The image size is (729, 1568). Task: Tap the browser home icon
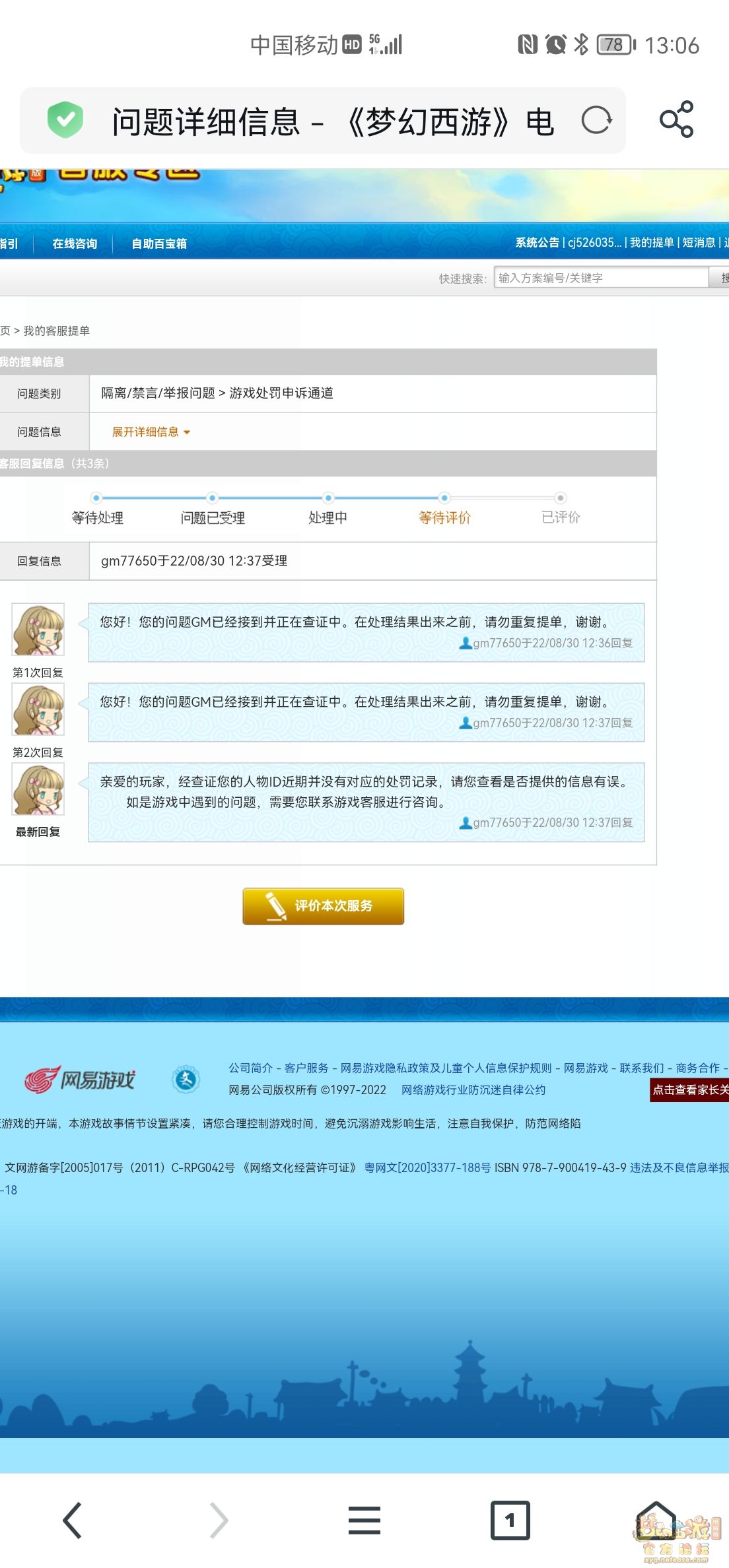tap(655, 1520)
